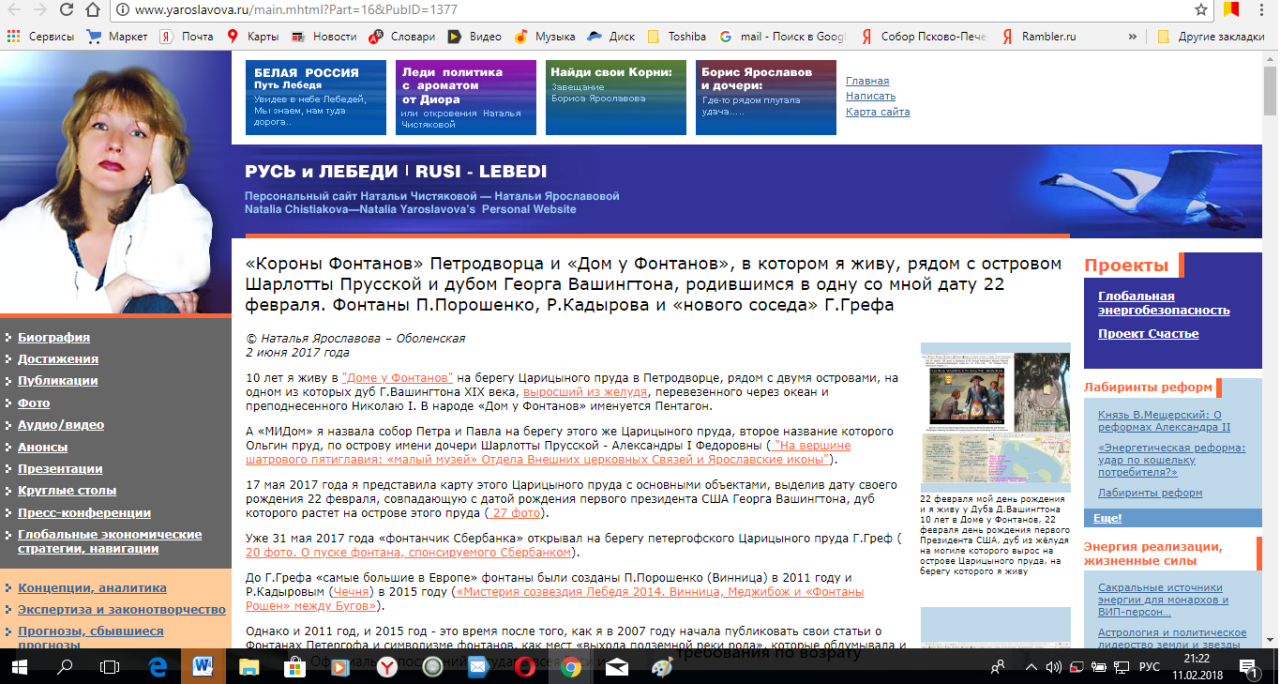Open the Windows notification center

coord(1249,666)
